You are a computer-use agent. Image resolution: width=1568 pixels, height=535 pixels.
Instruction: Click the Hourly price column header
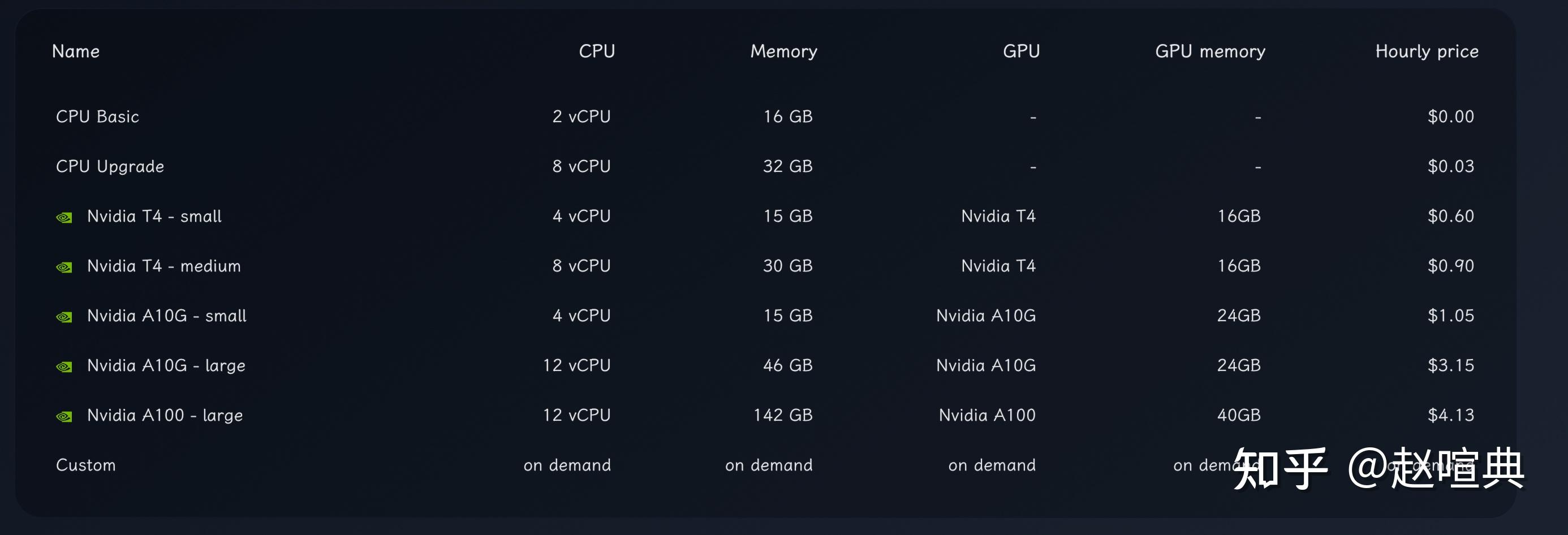pyautogui.click(x=1427, y=51)
